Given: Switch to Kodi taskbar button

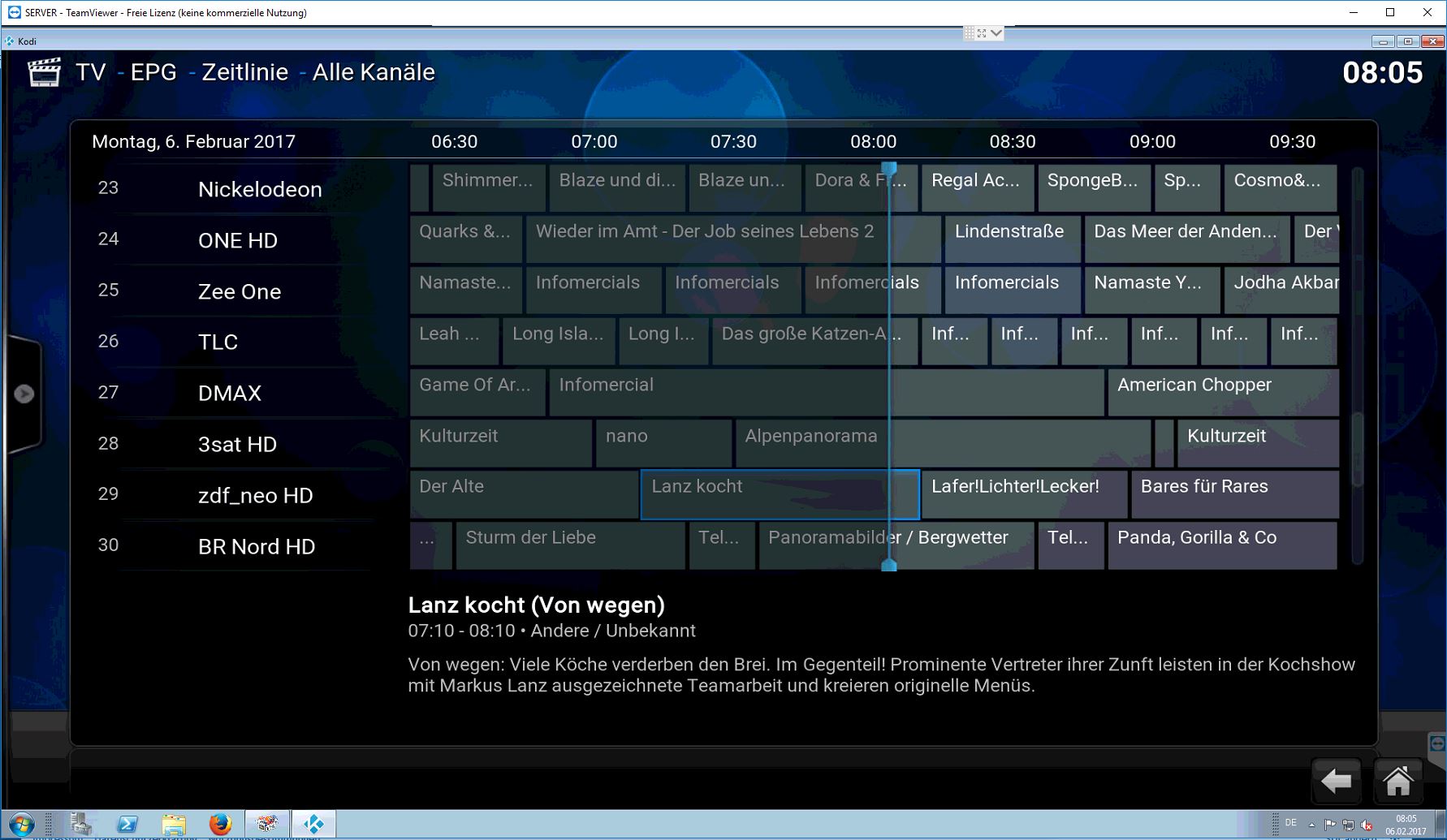Looking at the screenshot, I should pyautogui.click(x=313, y=825).
